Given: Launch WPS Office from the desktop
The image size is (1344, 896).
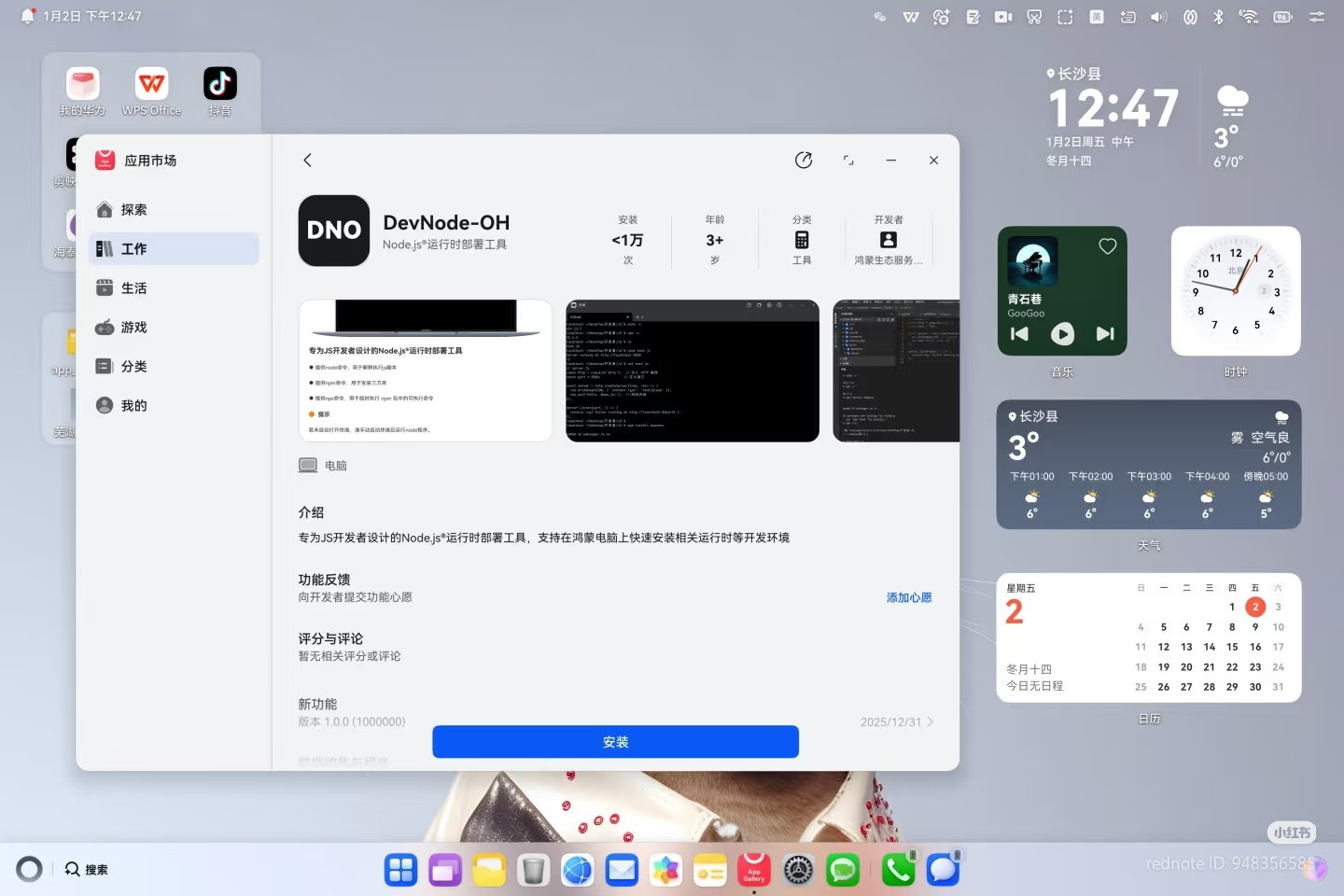Looking at the screenshot, I should click(151, 91).
